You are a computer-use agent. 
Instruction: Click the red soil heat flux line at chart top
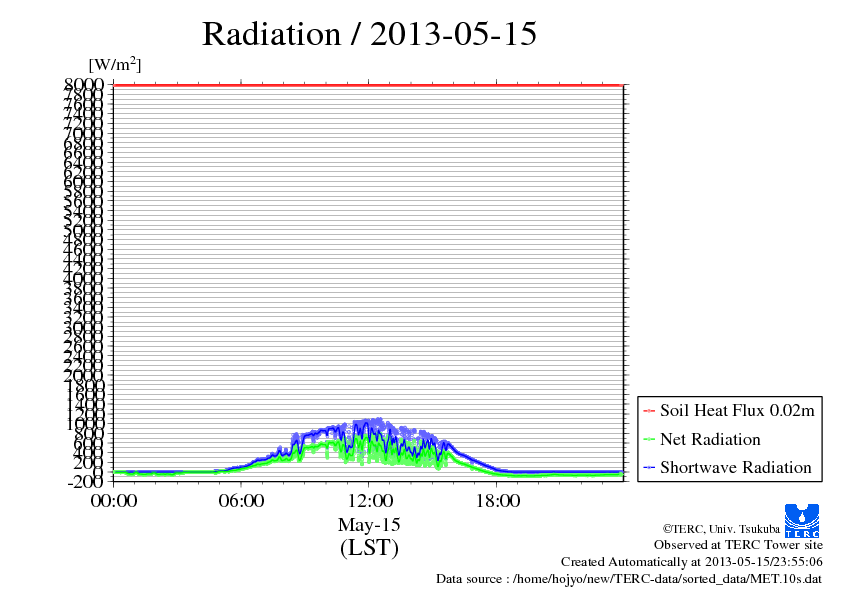point(368,85)
